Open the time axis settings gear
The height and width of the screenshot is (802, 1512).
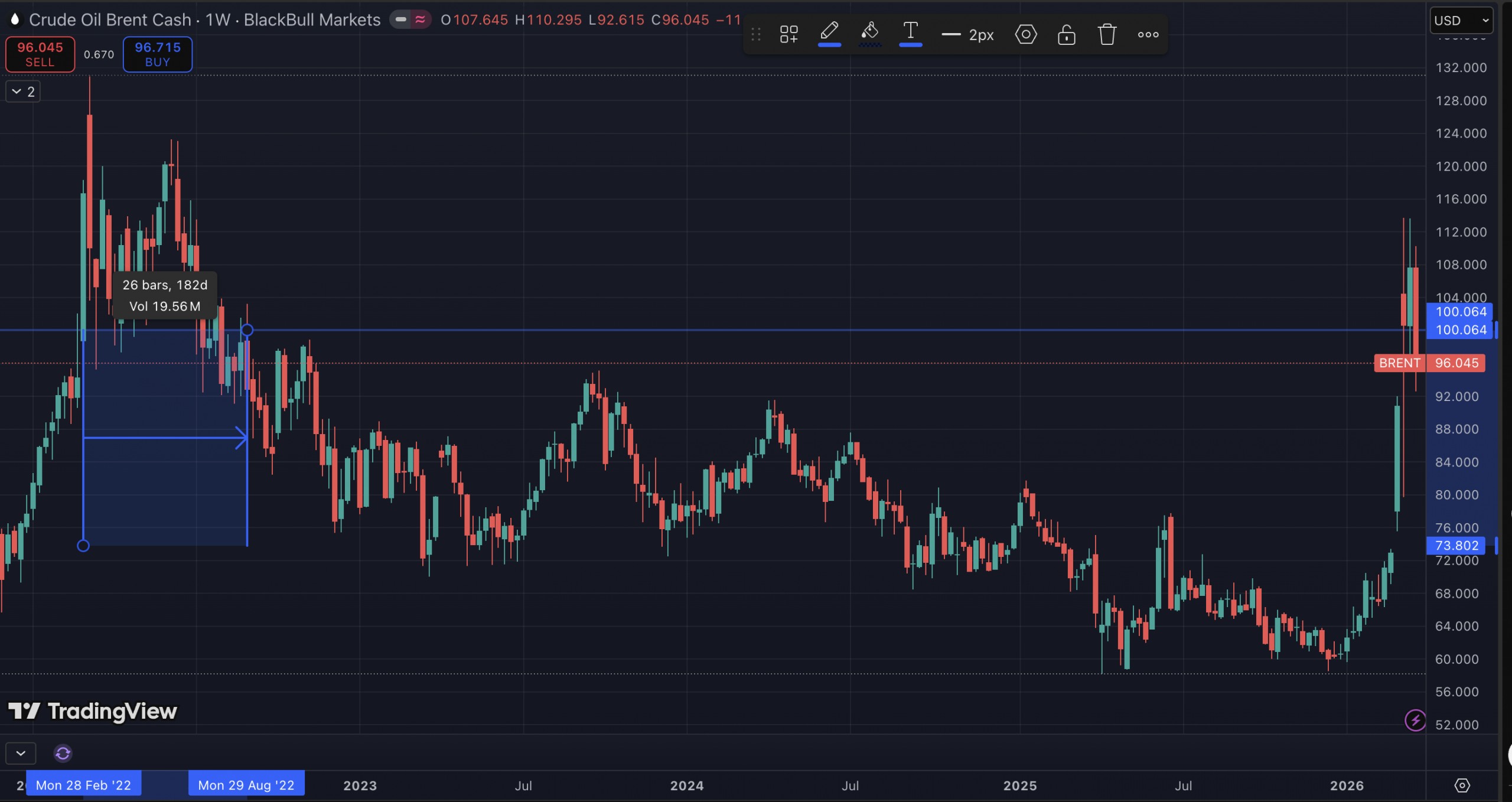coord(1462,785)
